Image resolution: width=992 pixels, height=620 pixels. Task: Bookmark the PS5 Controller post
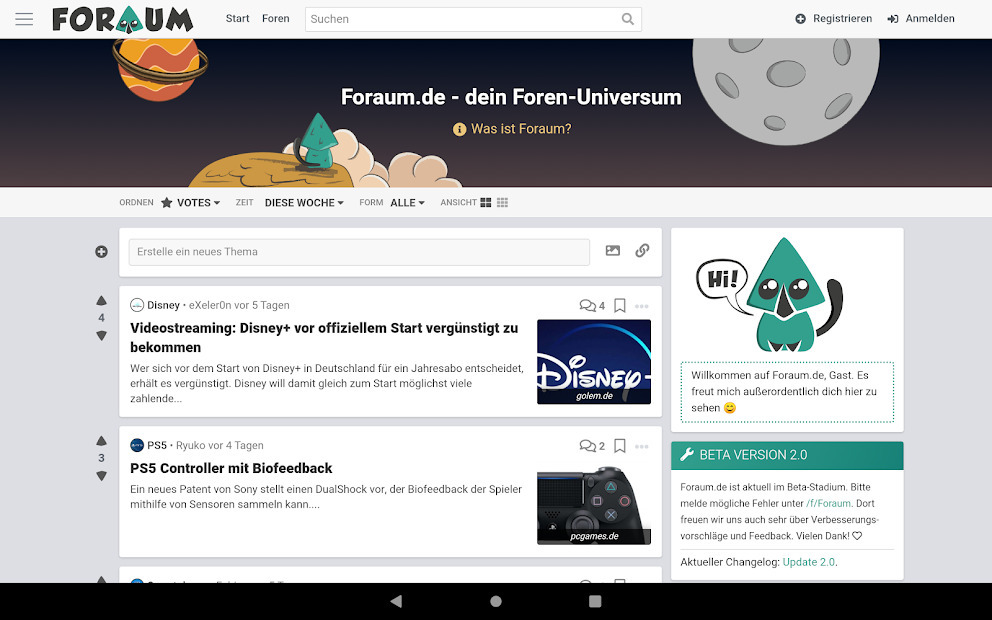pos(620,446)
